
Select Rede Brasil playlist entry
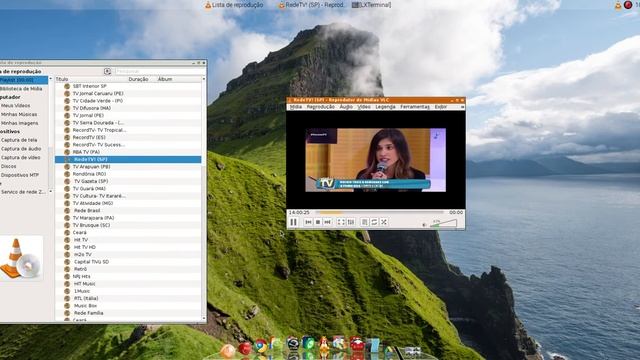pyautogui.click(x=128, y=211)
